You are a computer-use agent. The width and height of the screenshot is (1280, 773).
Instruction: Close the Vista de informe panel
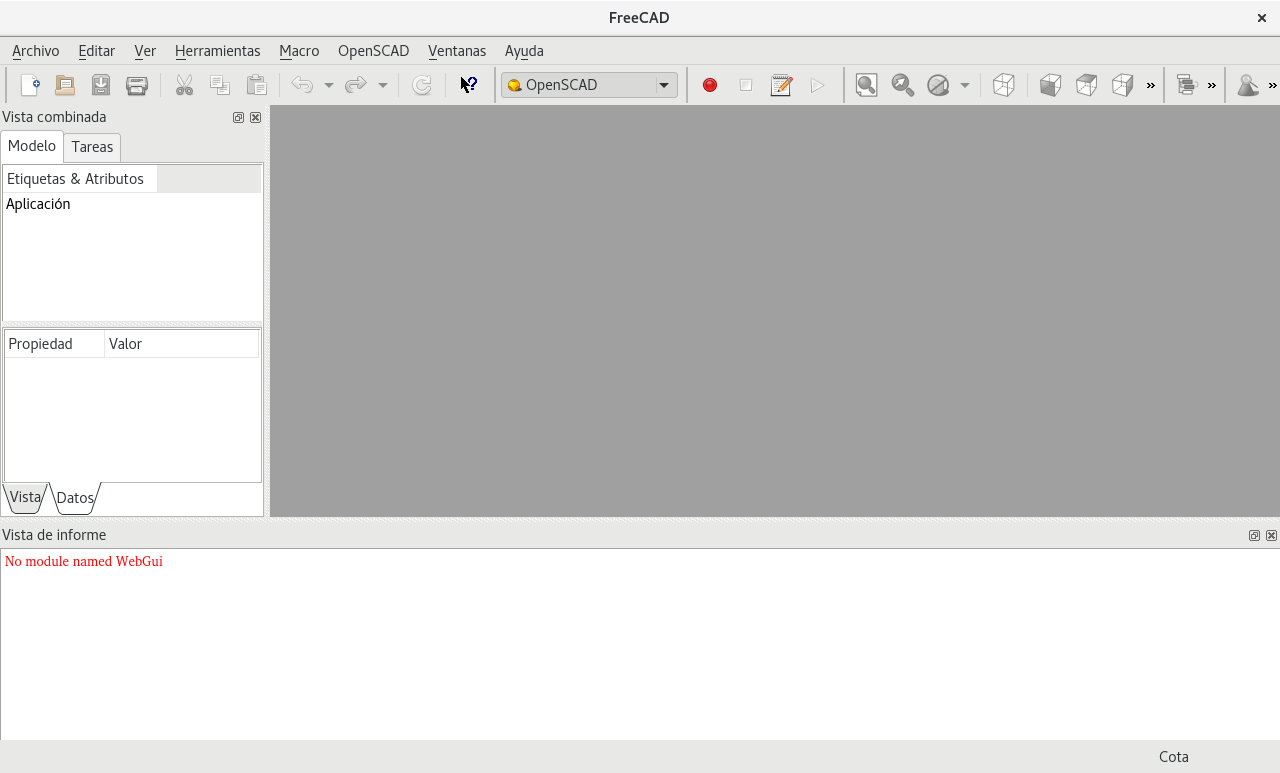1271,535
